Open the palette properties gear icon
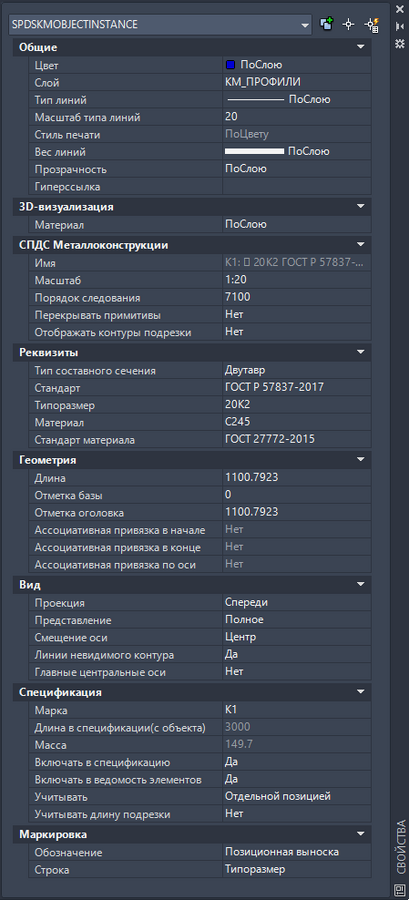 (400, 44)
